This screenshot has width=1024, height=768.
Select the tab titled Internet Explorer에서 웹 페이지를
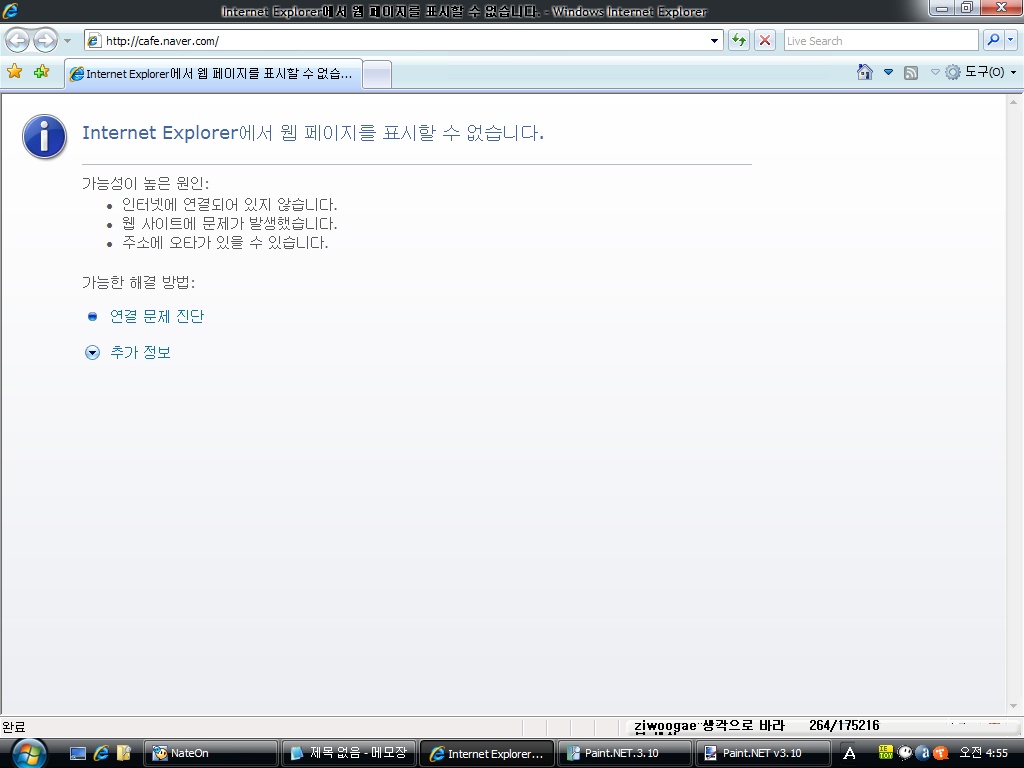[x=213, y=74]
